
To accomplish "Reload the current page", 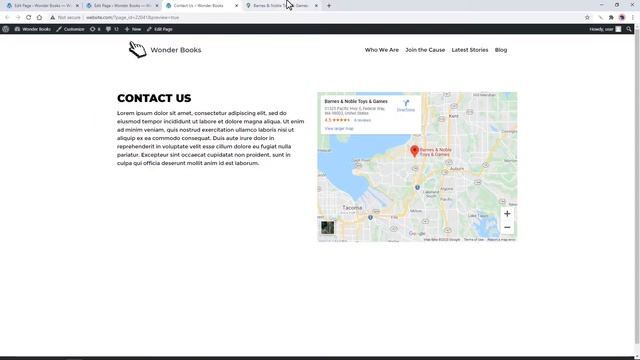I will click(29, 18).
